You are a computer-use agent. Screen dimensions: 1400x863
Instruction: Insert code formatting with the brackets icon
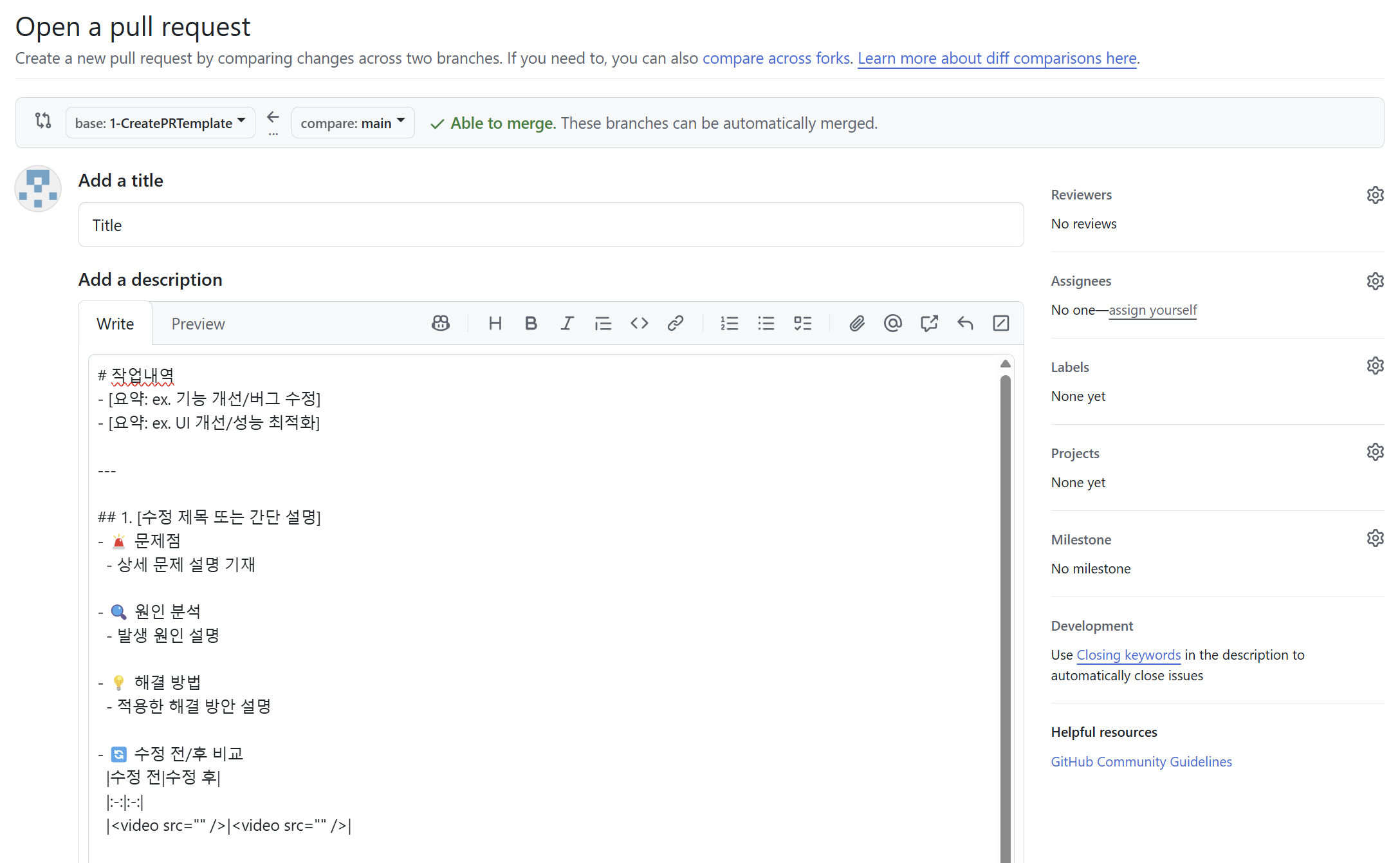[x=639, y=323]
